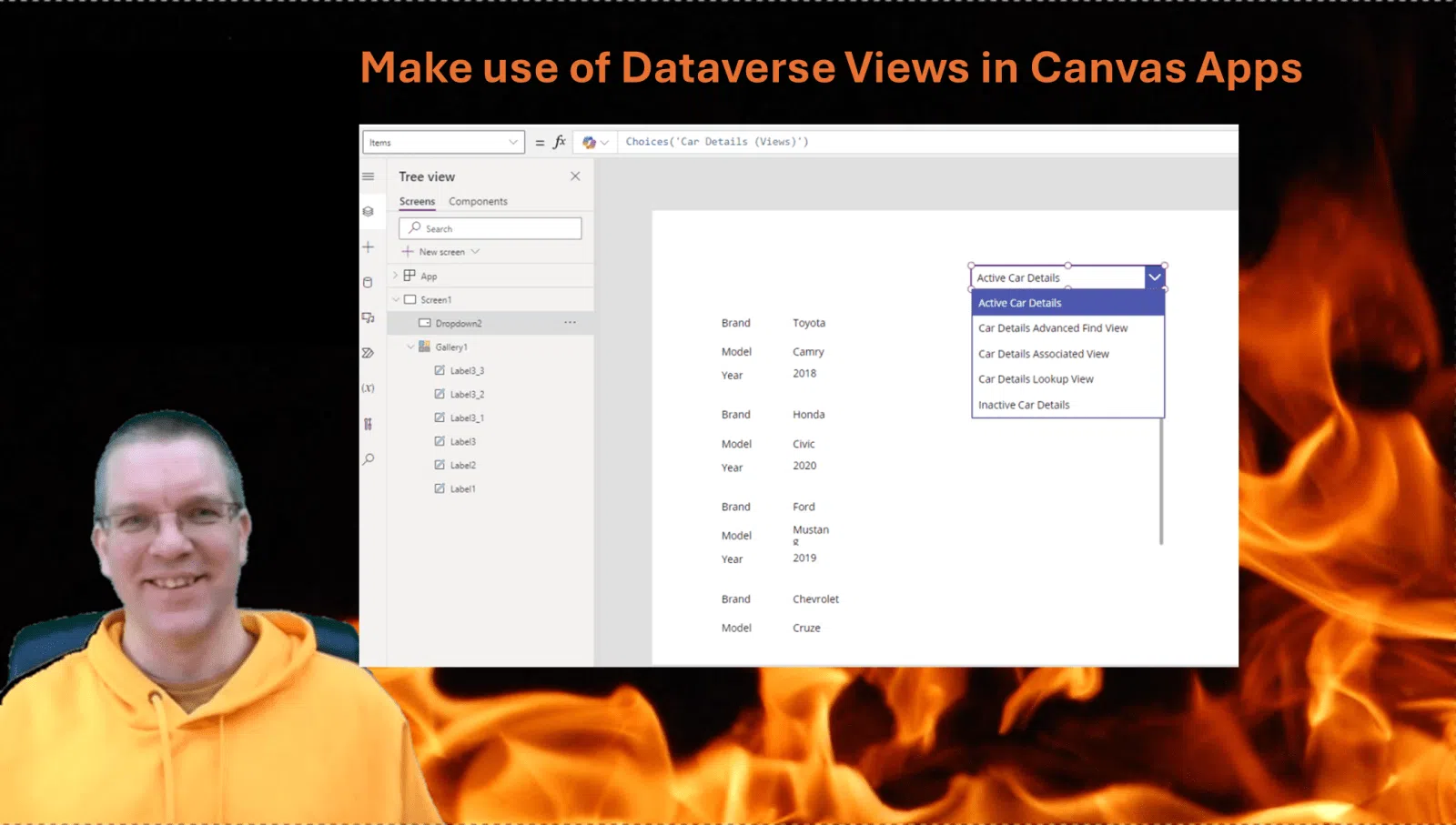
Task: Click the Honda brand value
Action: point(809,415)
